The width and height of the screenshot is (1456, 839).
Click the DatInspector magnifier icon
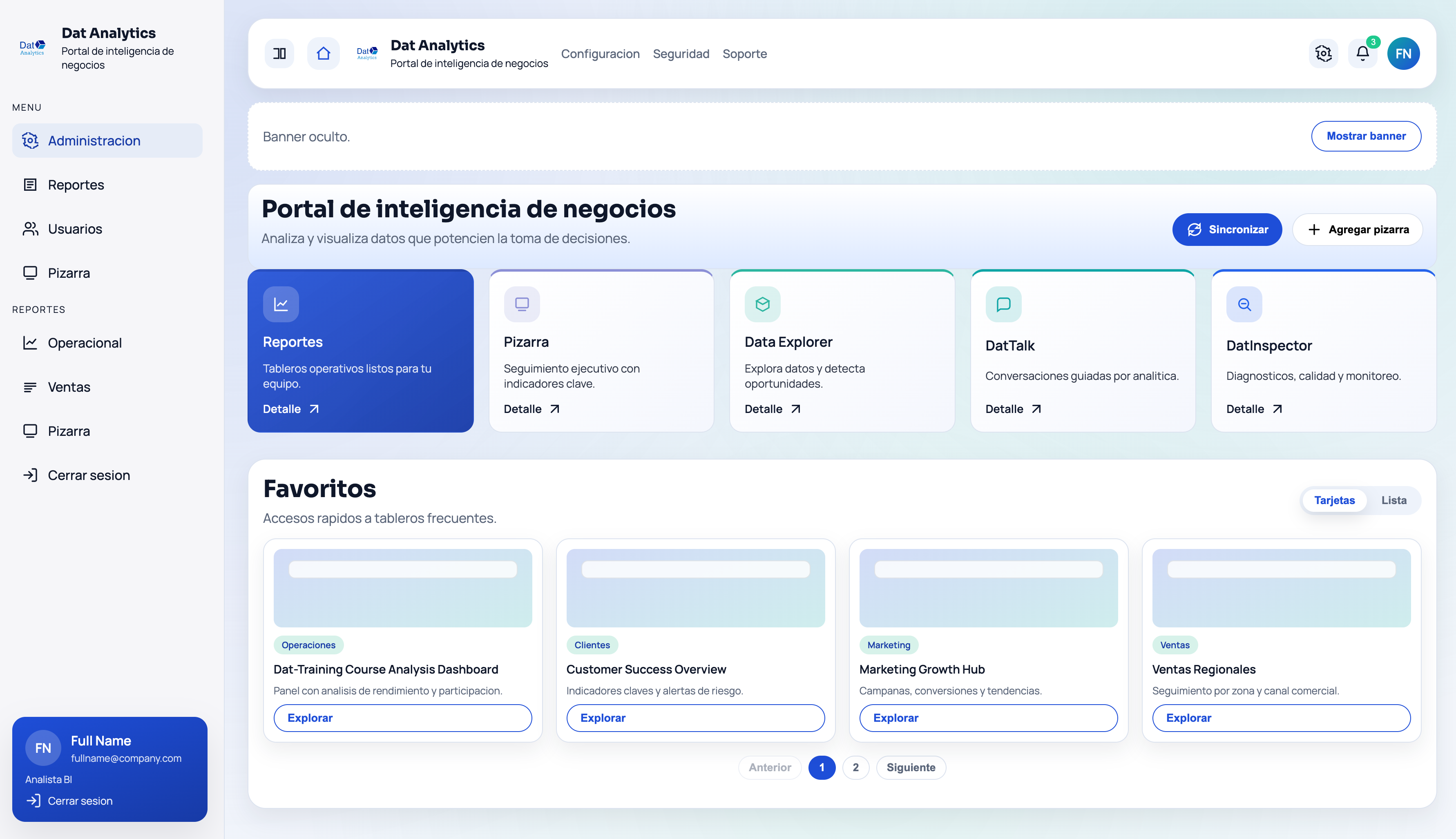[1244, 304]
